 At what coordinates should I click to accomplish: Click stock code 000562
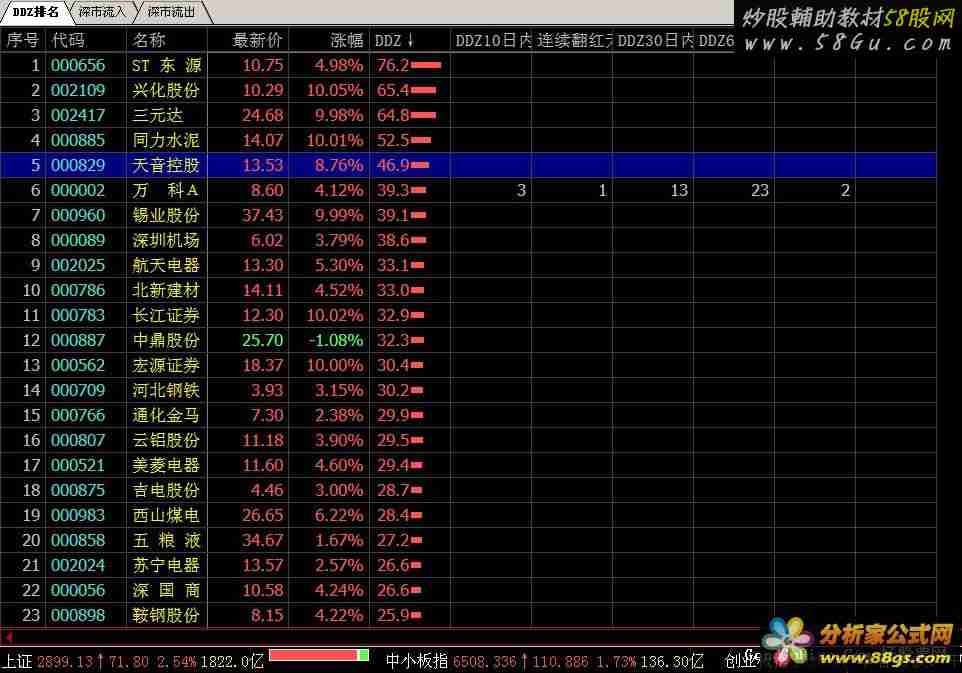click(78, 365)
